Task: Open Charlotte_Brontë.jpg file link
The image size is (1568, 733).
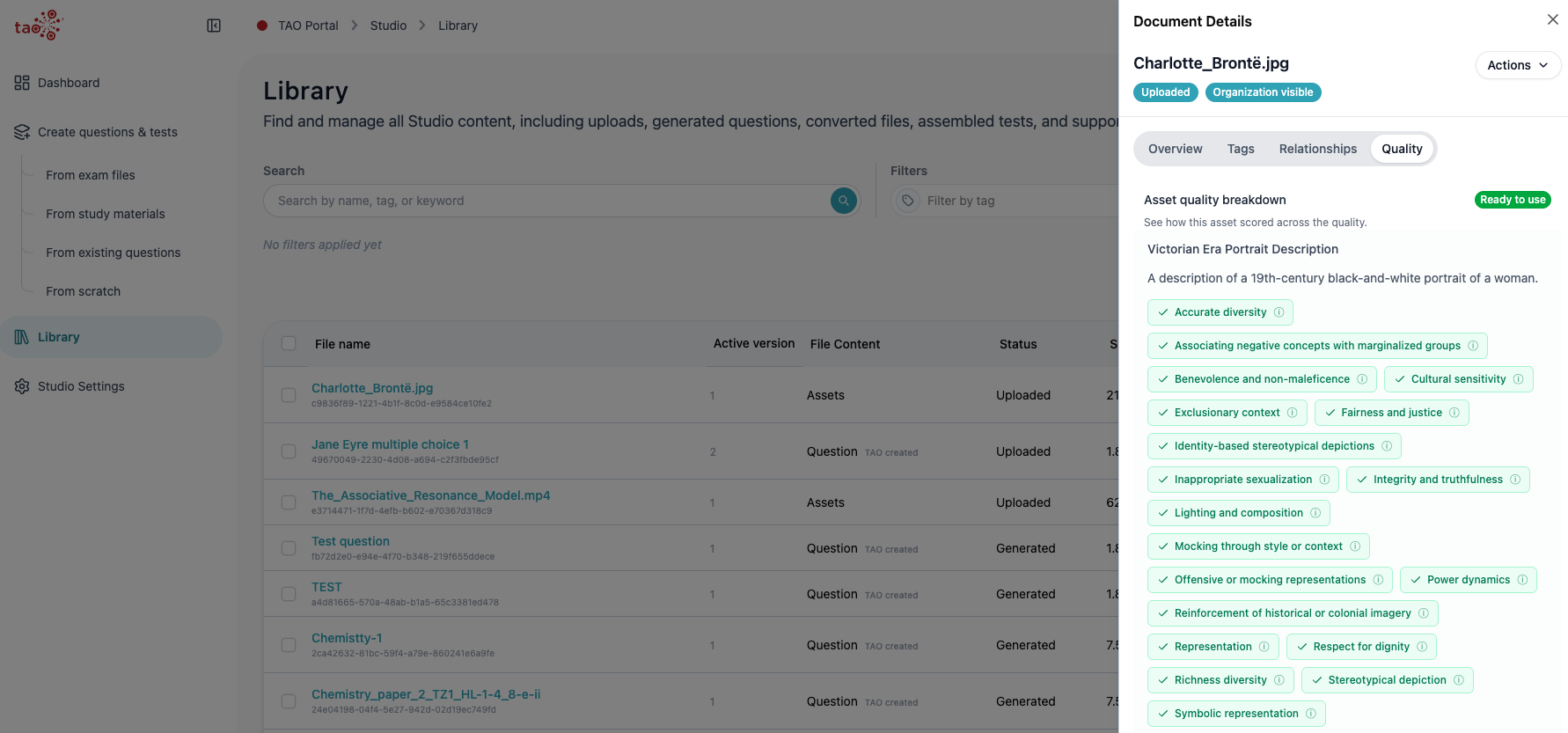Action: pyautogui.click(x=372, y=388)
